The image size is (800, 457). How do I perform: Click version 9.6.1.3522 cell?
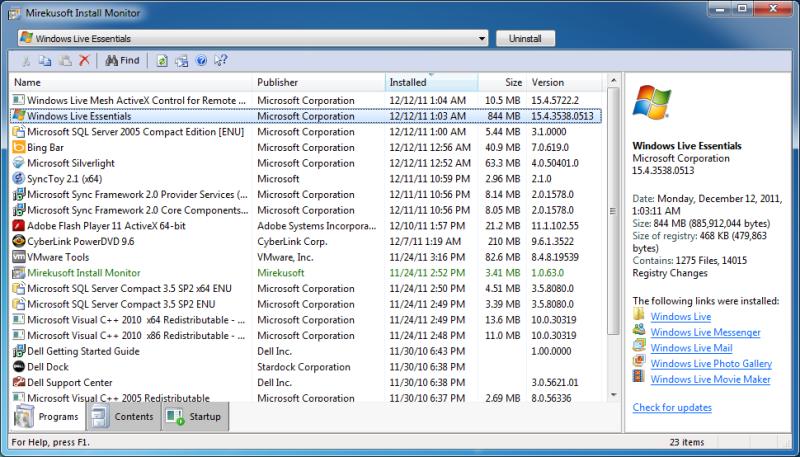coord(553,241)
